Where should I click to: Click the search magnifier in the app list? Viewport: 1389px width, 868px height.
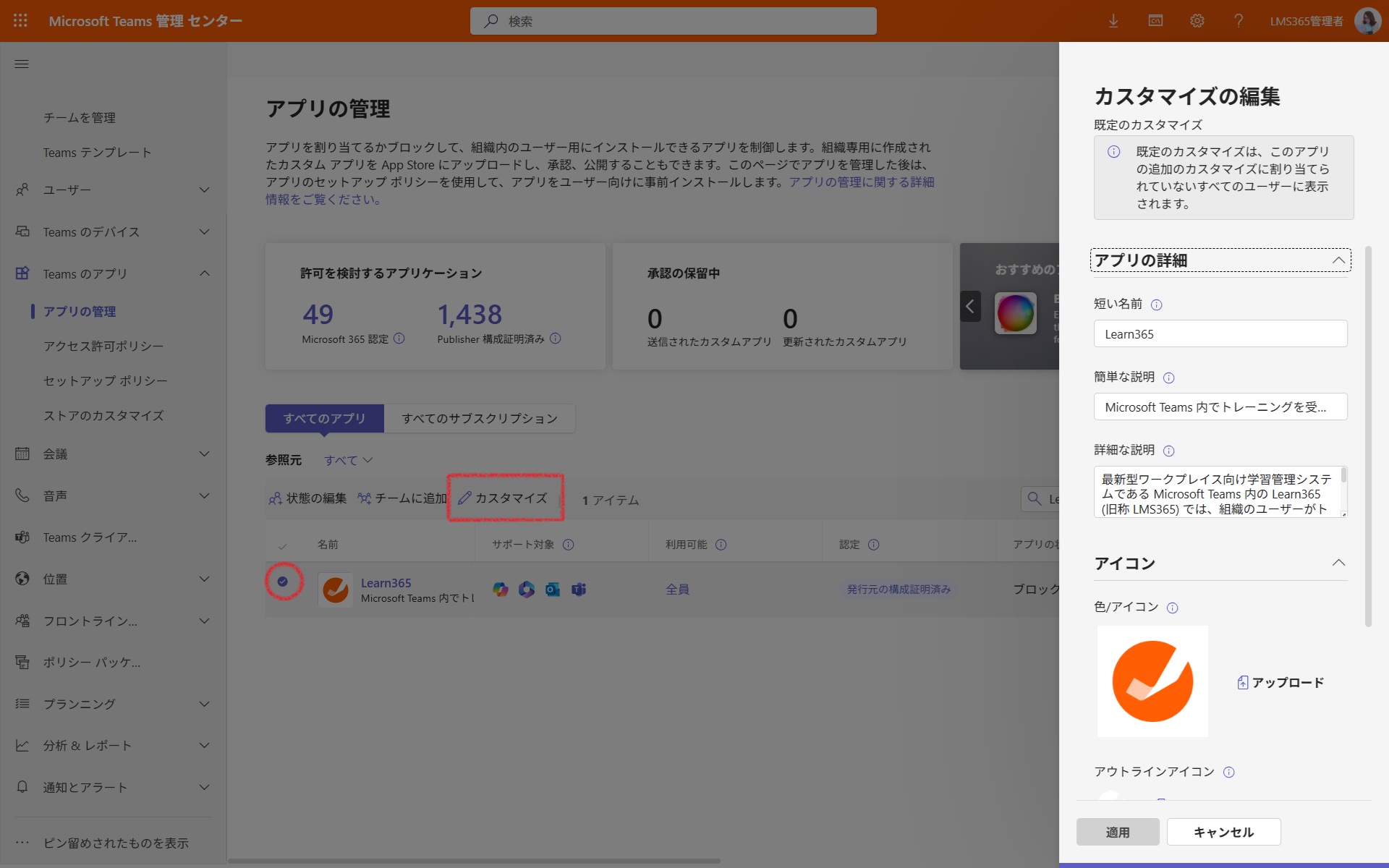tap(1035, 498)
